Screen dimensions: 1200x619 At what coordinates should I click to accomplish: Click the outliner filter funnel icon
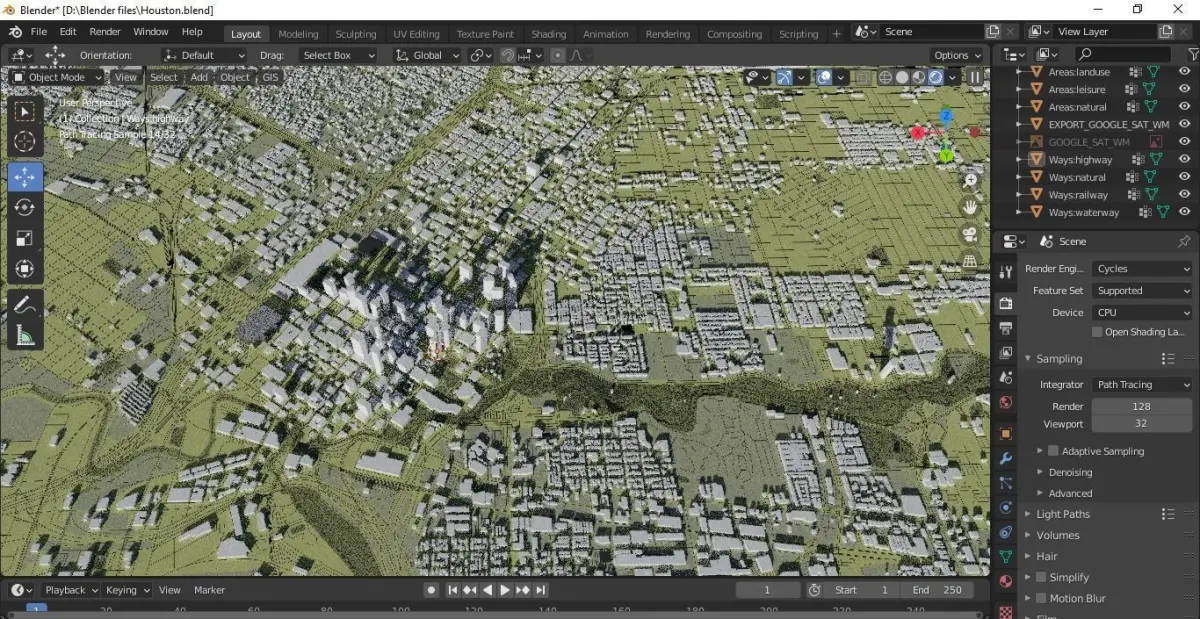click(1193, 54)
